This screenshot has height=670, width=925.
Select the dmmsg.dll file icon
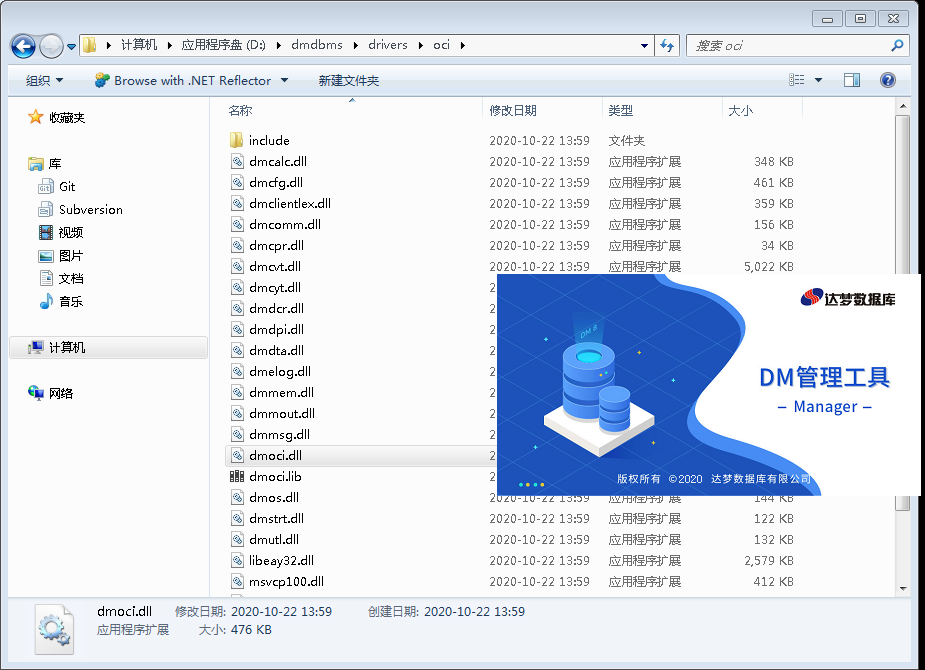[x=237, y=435]
